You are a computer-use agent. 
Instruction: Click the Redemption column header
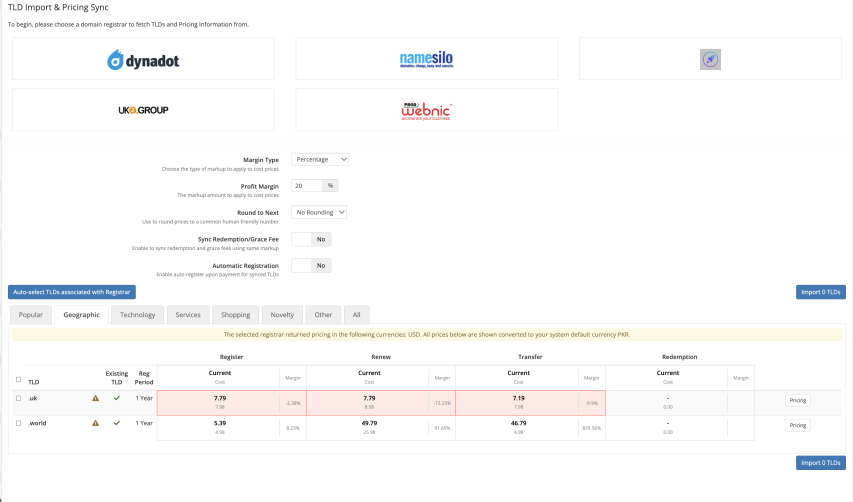(x=679, y=357)
